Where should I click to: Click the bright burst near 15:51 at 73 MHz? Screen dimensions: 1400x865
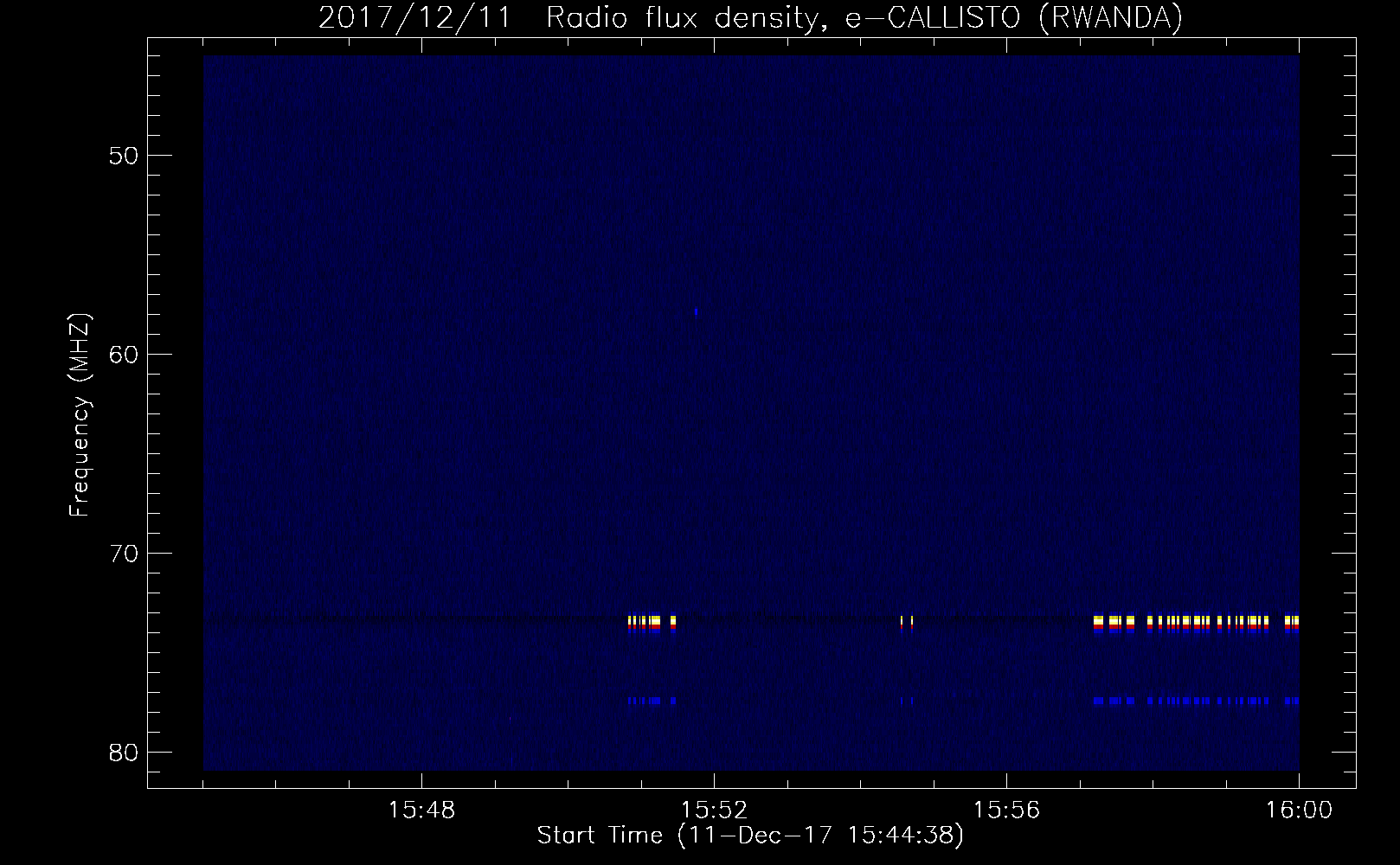(x=652, y=624)
